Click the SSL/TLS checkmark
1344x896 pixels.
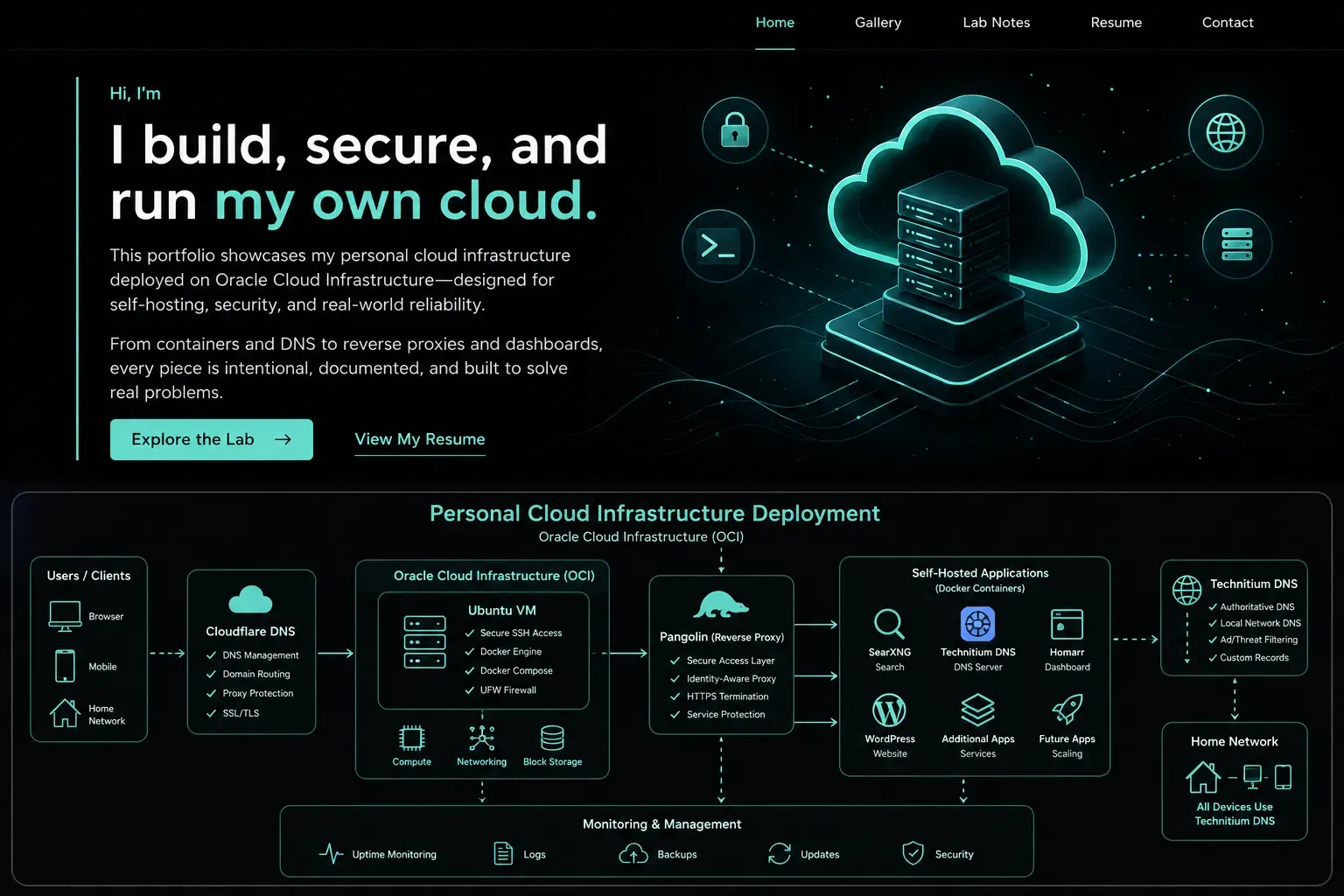pos(211,713)
